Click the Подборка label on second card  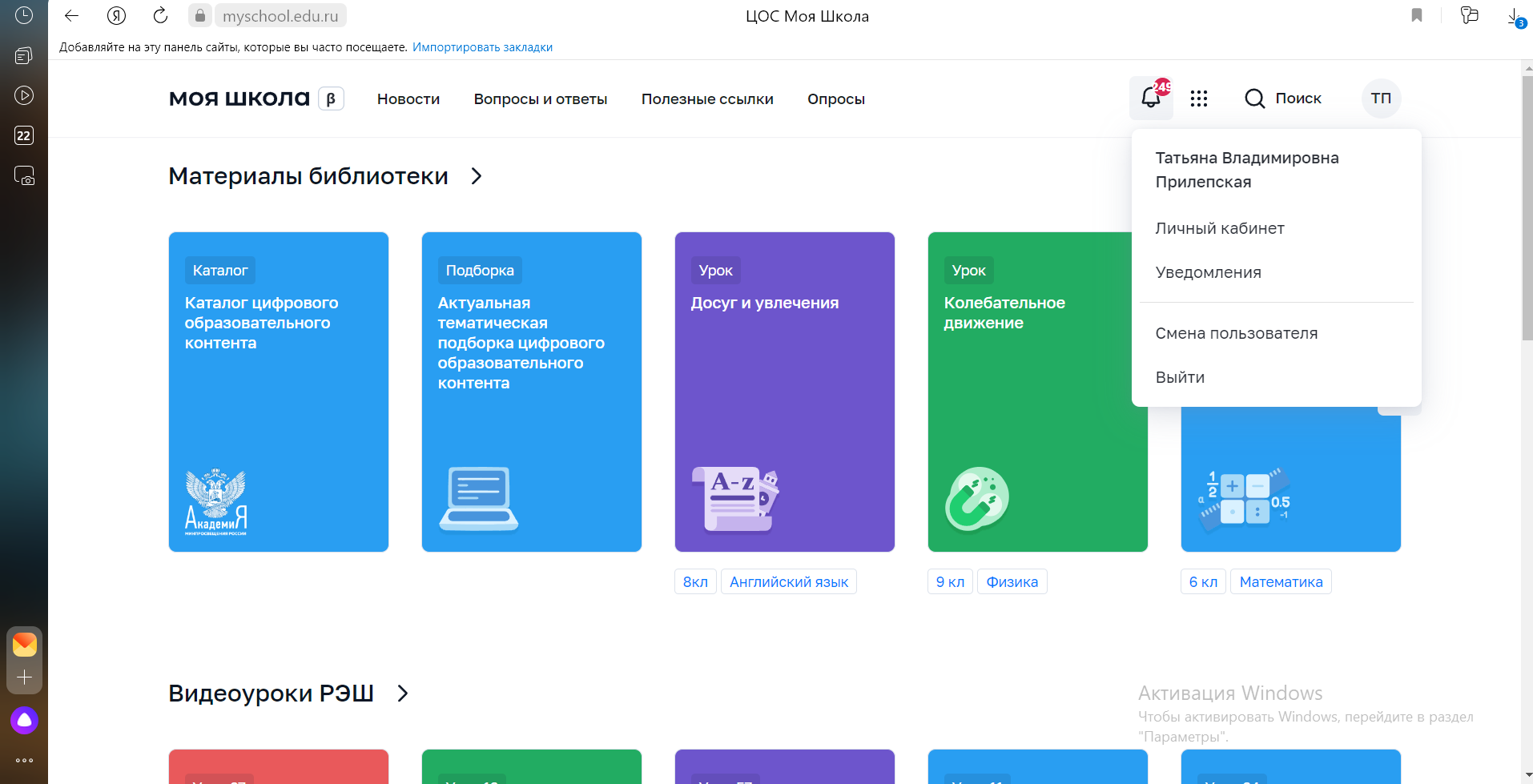480,271
